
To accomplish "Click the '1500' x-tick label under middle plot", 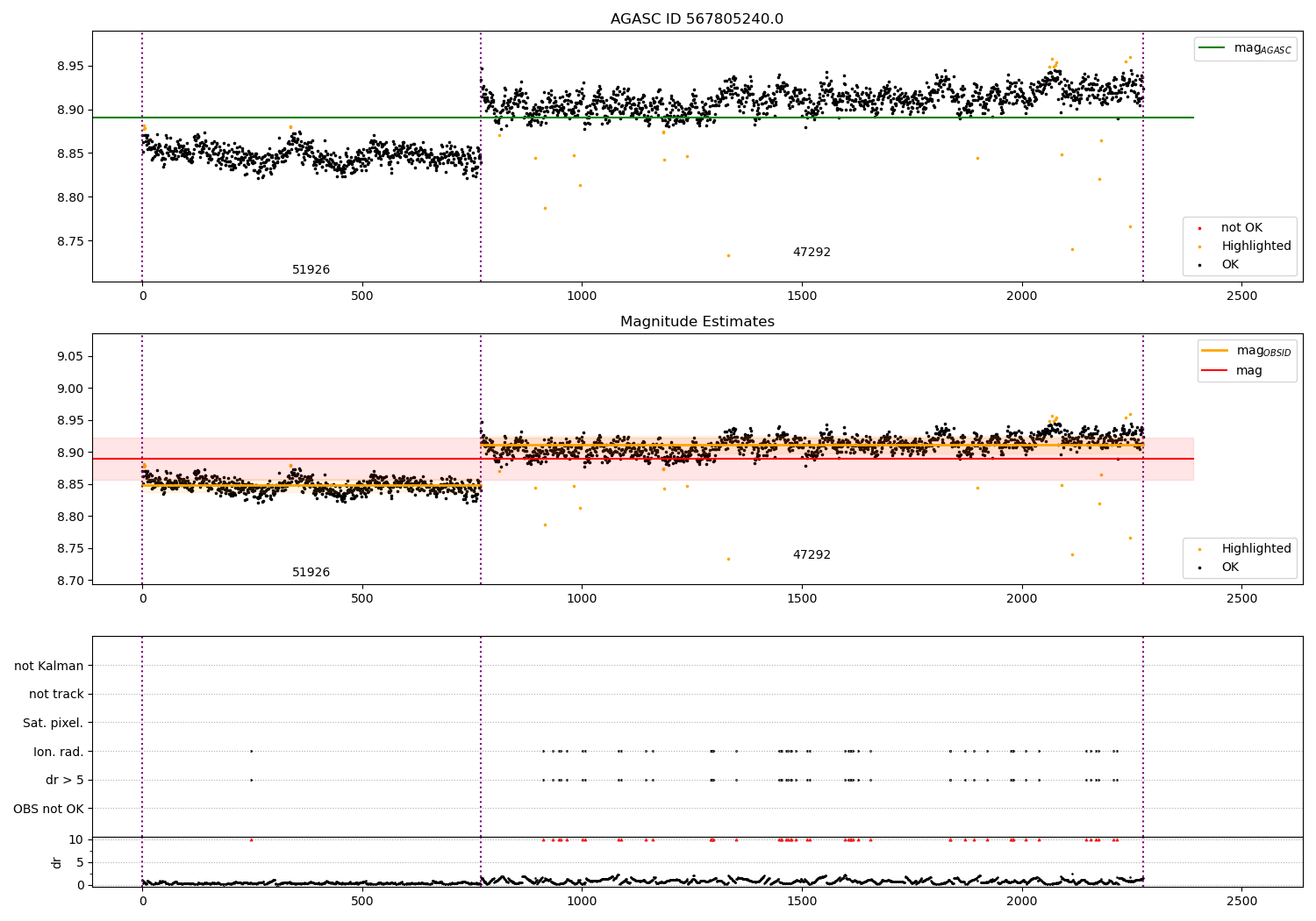I will (802, 599).
